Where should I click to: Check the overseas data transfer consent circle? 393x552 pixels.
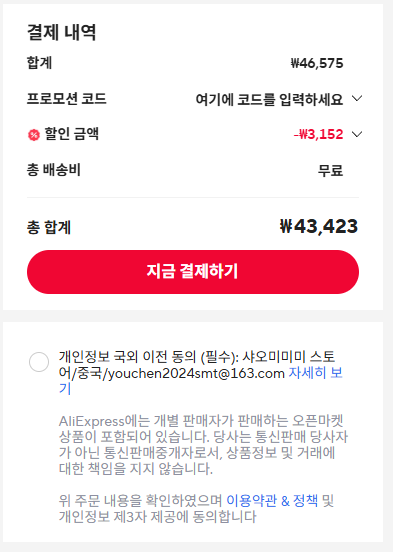(x=39, y=362)
